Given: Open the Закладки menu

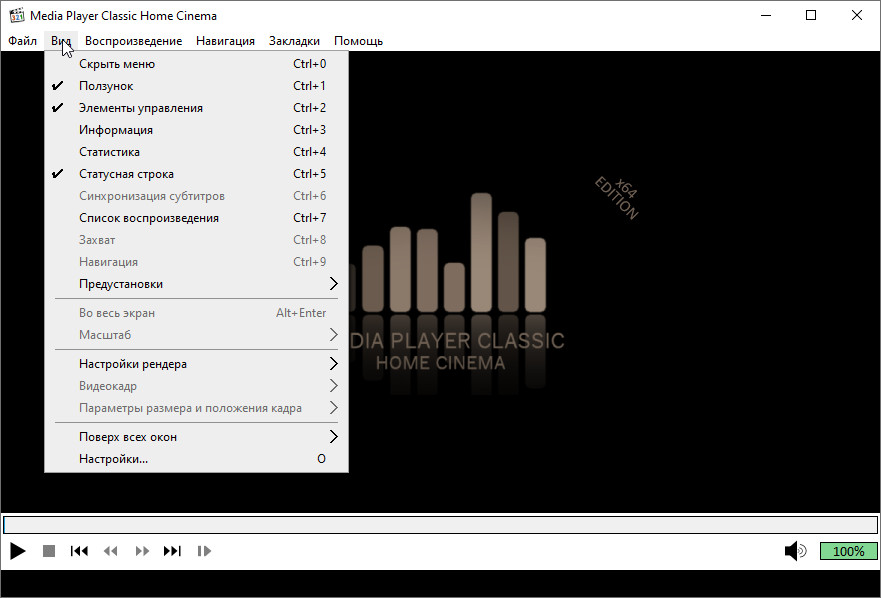Looking at the screenshot, I should tap(294, 41).
